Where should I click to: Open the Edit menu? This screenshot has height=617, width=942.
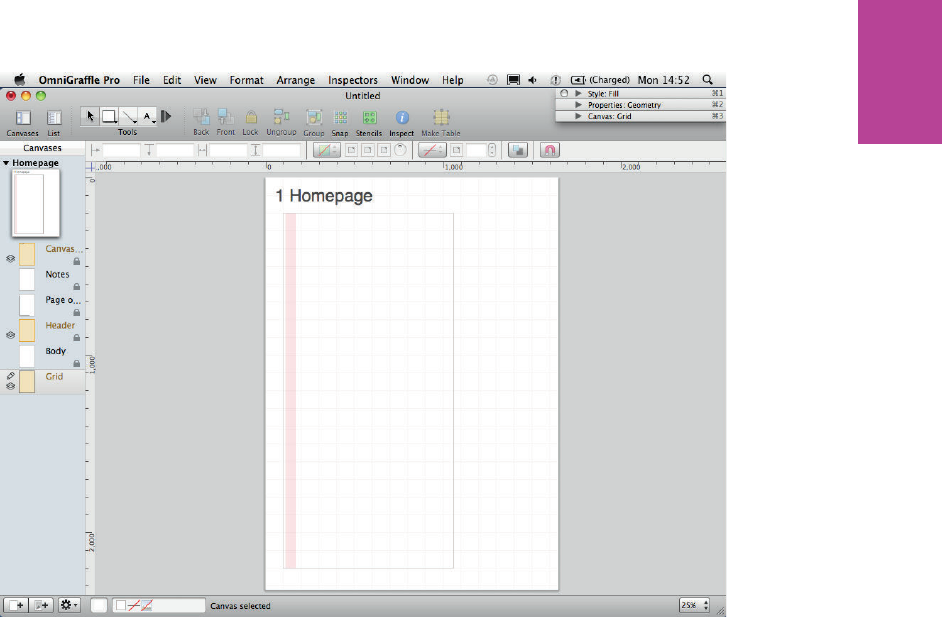point(172,80)
